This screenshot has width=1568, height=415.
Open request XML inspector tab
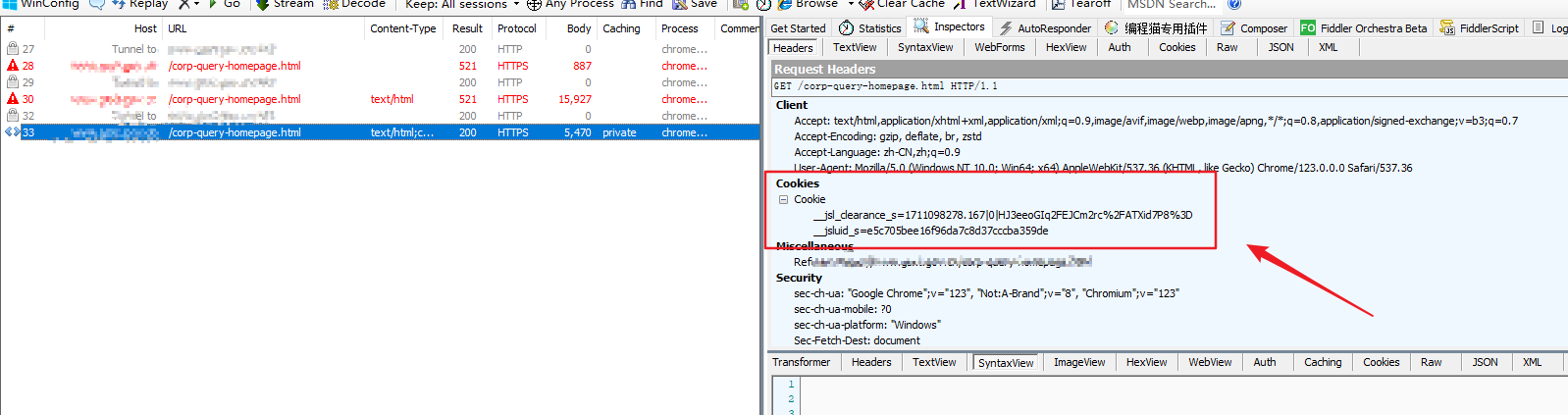pyautogui.click(x=1328, y=47)
